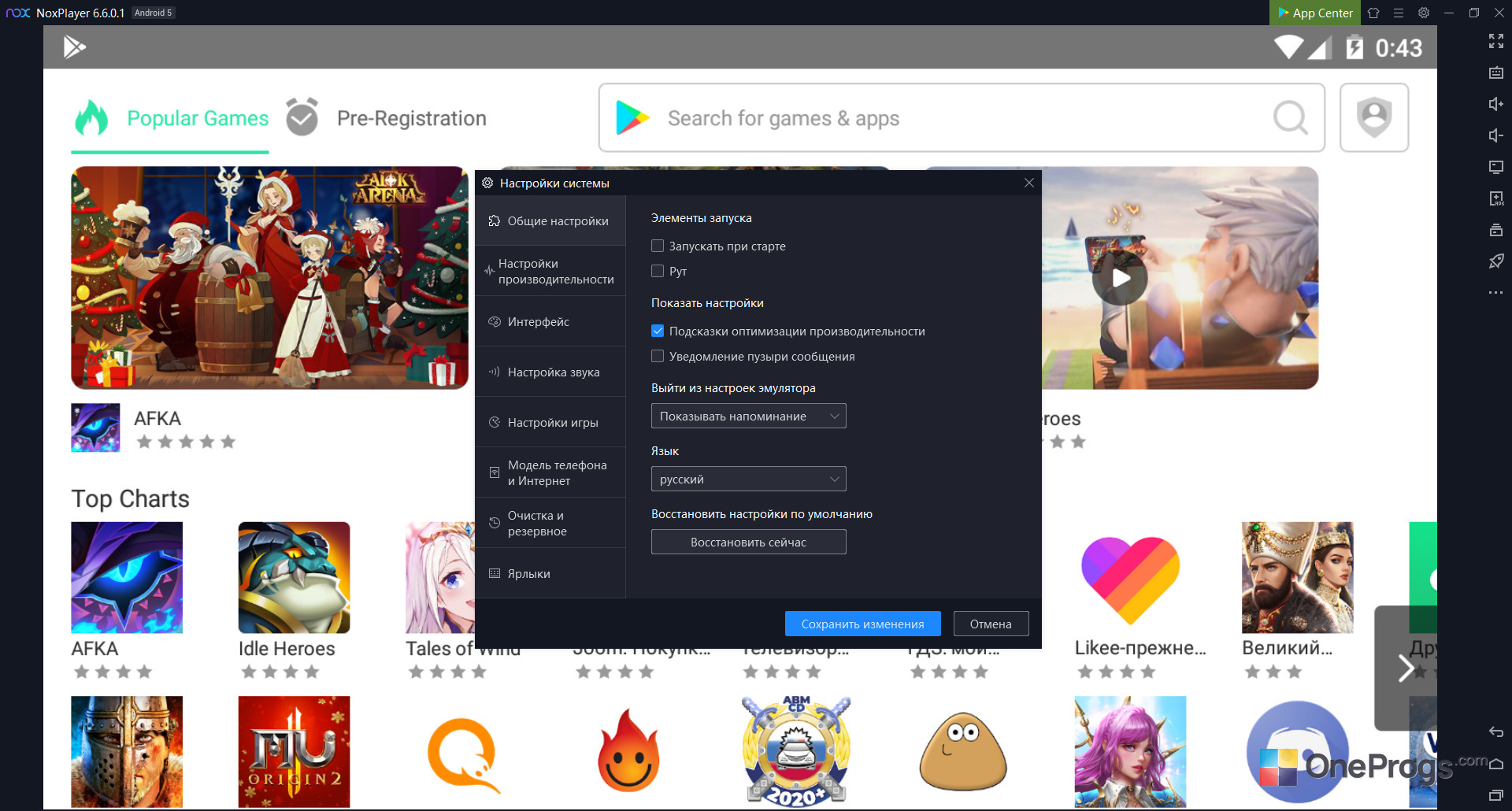
Task: Open the language dropdown showing "русский"
Action: tap(748, 479)
